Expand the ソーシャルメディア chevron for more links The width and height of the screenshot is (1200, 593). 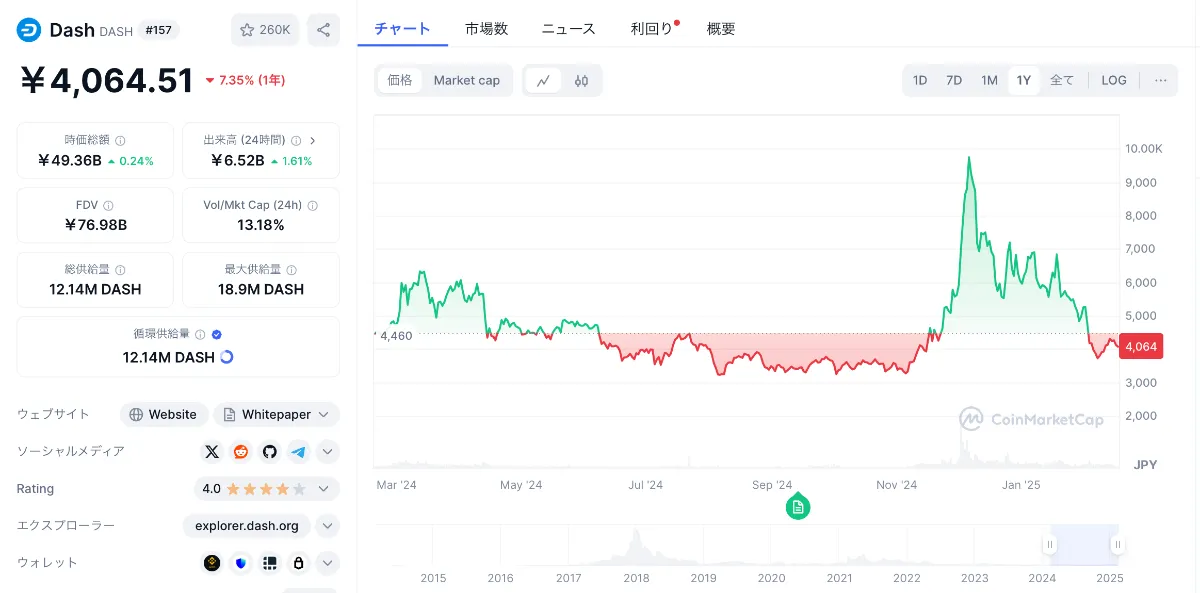327,451
